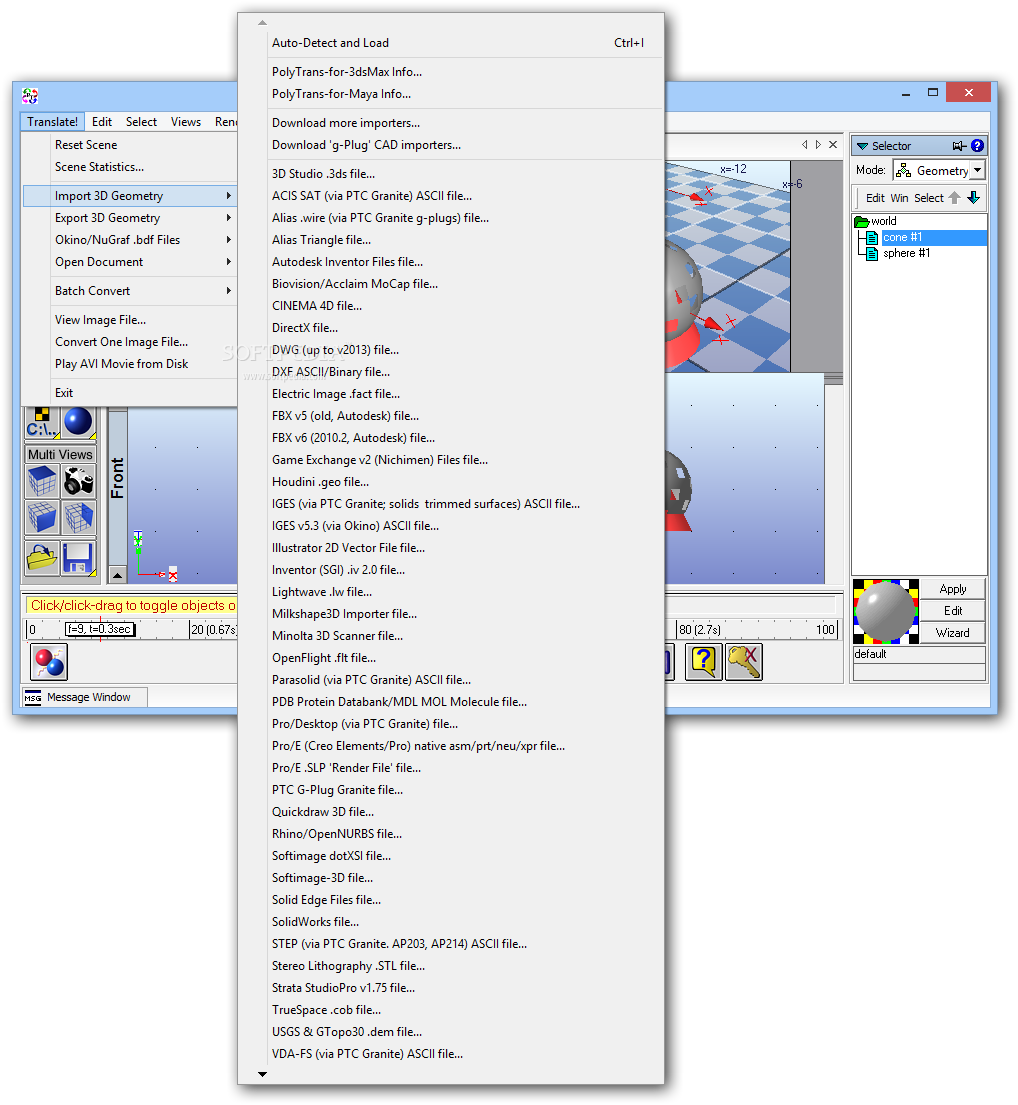1018x1105 pixels.
Task: Click the Edit button beside material preview
Action: coord(952,611)
